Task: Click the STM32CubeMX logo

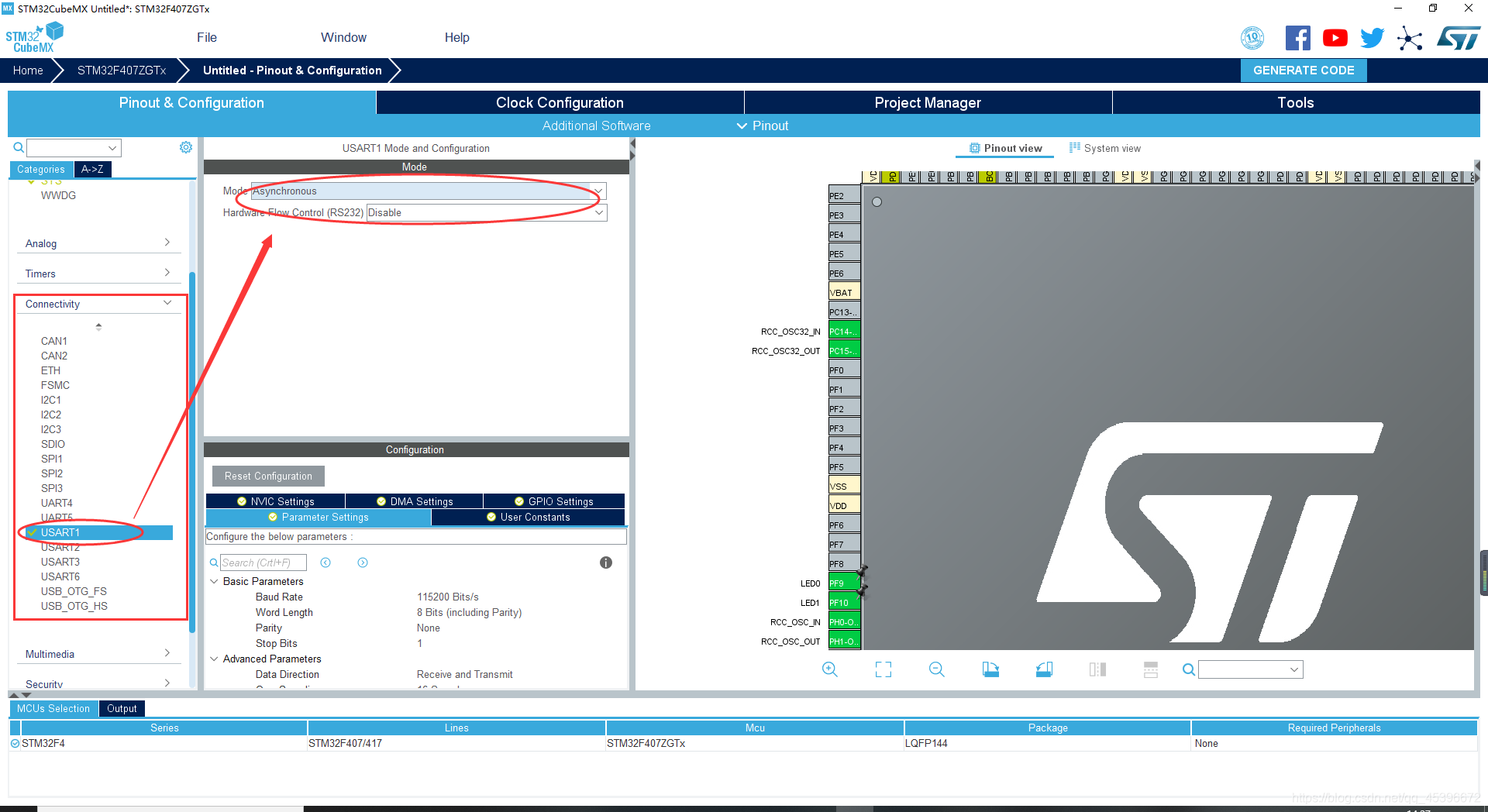Action: [x=34, y=38]
